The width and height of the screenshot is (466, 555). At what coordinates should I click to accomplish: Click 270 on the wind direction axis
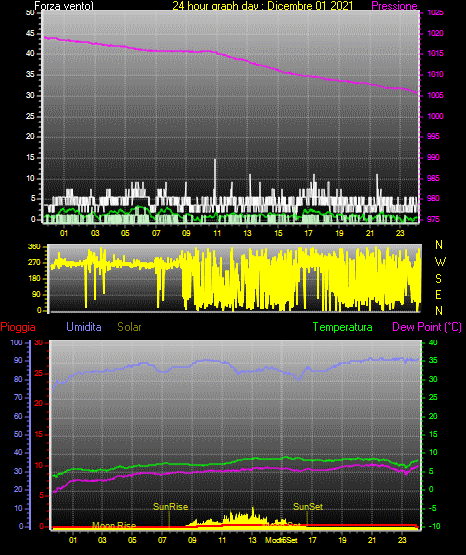point(34,263)
